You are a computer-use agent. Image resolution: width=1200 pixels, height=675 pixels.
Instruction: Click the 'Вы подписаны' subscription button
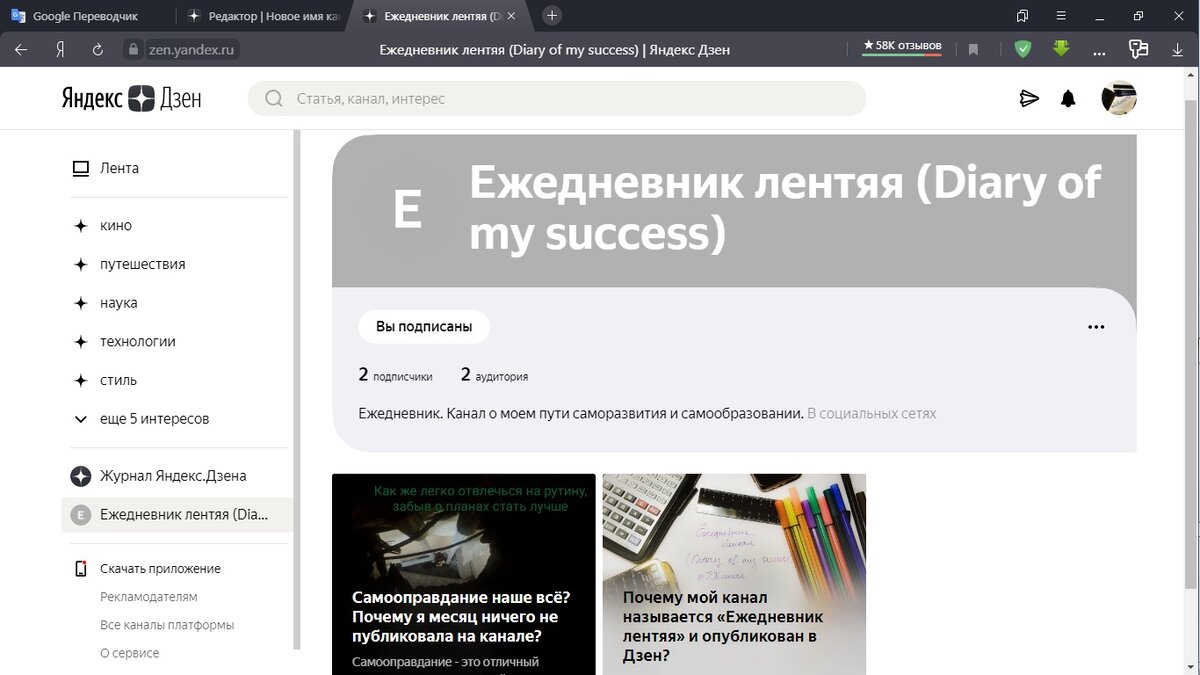pos(424,327)
